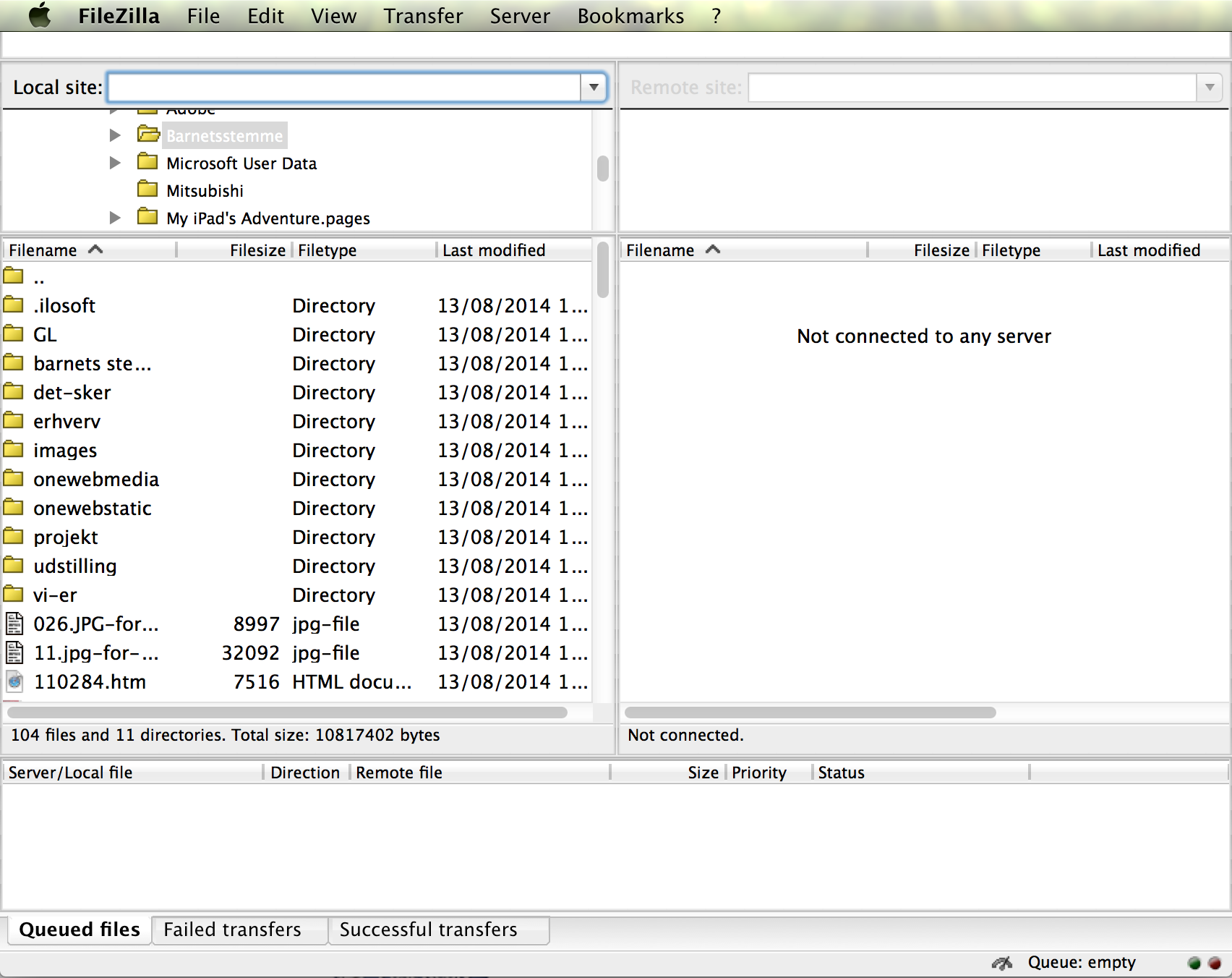
Task: Click the local directory tree vertical scrollbar
Action: tap(603, 170)
